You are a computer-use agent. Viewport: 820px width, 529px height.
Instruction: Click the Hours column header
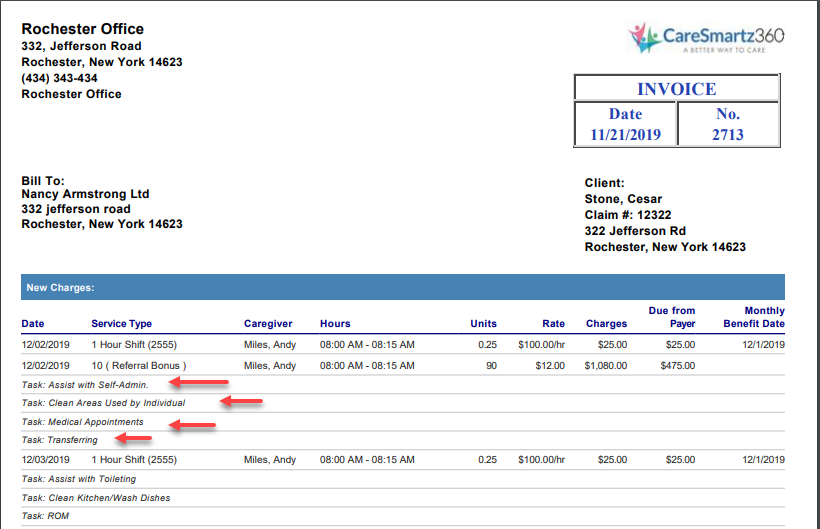335,324
